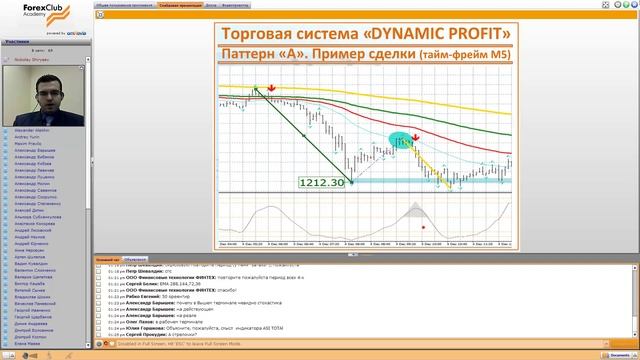640x360 pixels.
Task: Click user icon beside Alexander Alekhin
Action: click(6, 131)
